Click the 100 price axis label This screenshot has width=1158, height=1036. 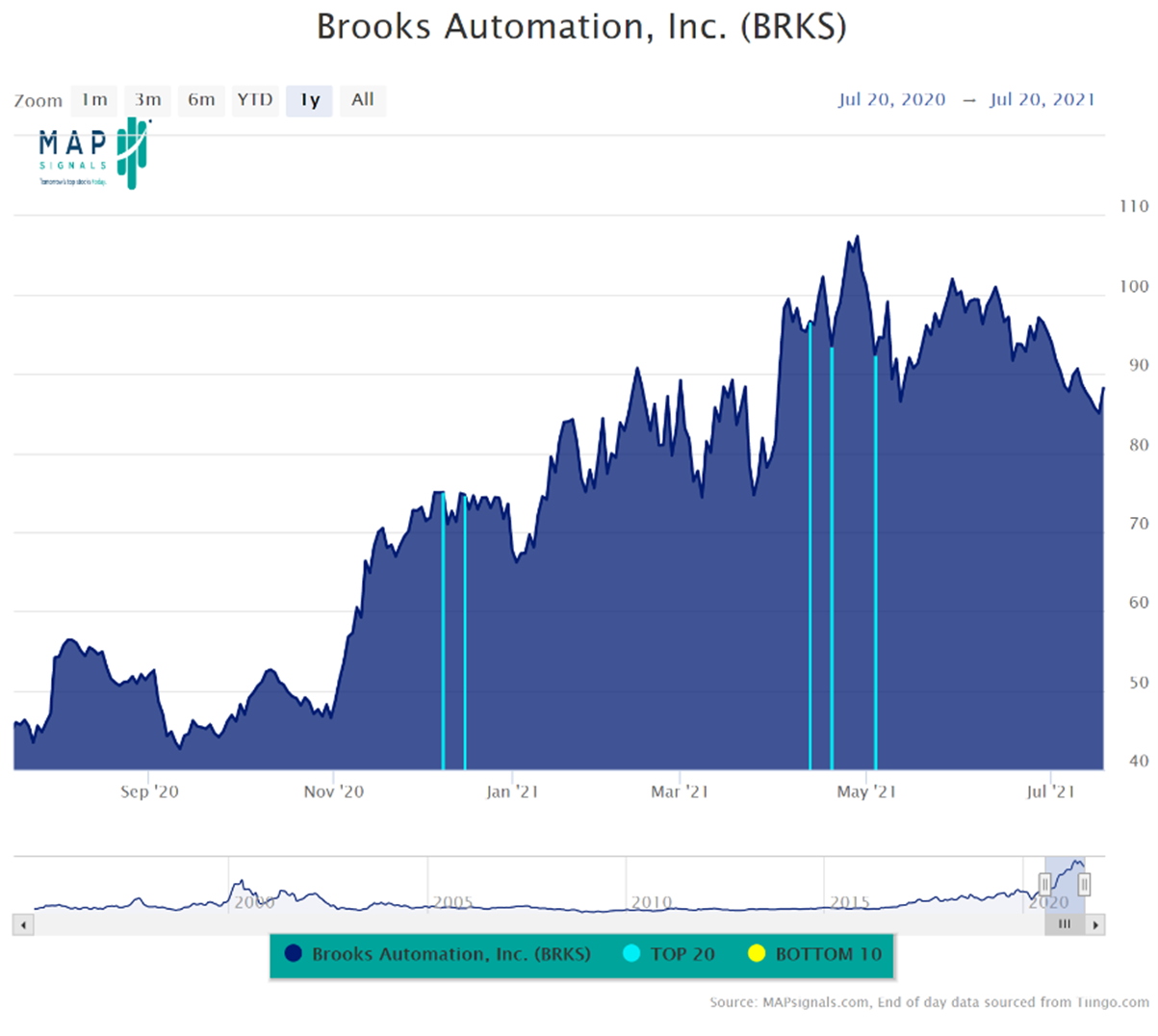coord(1134,286)
